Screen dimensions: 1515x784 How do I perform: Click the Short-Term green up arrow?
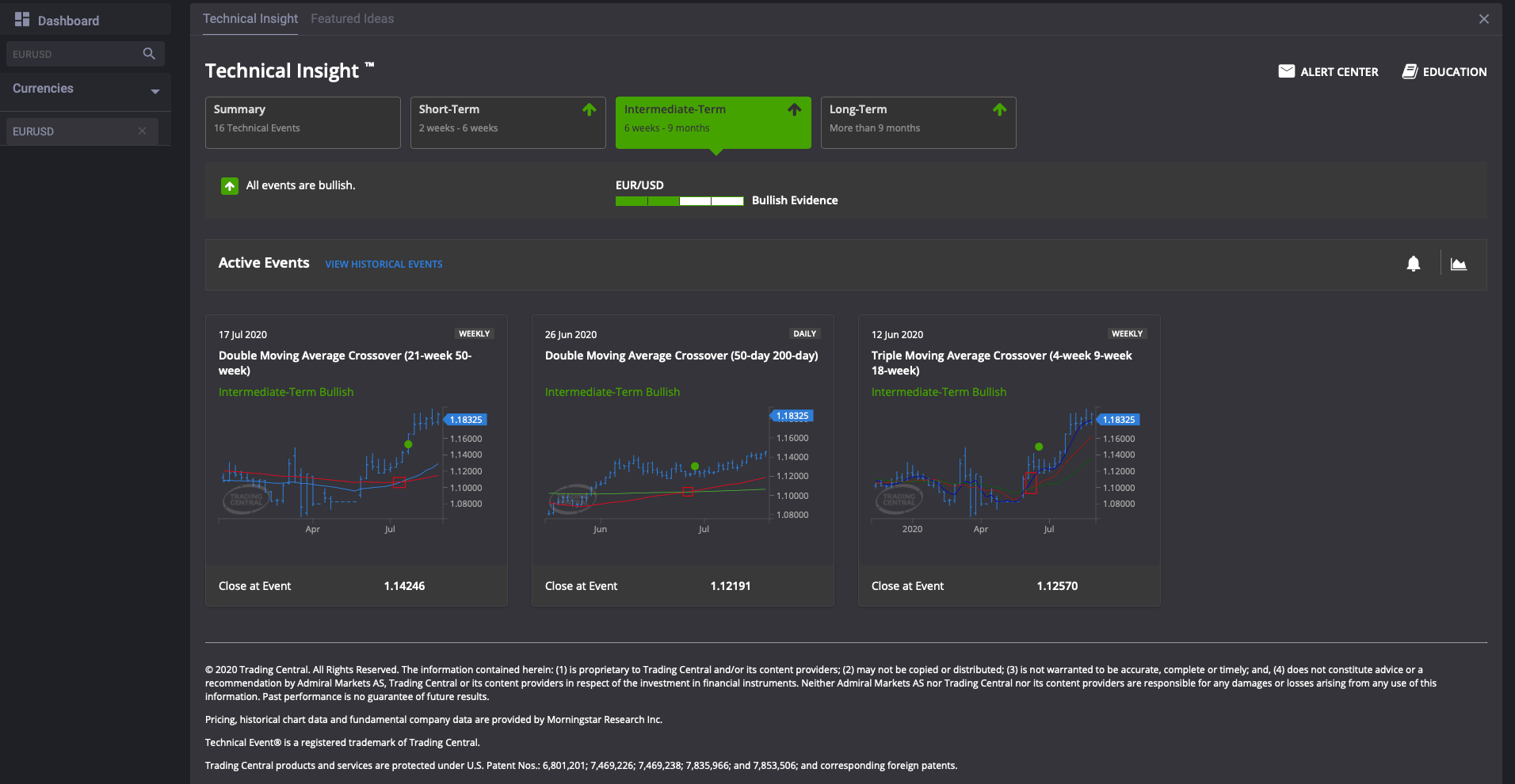click(x=590, y=109)
